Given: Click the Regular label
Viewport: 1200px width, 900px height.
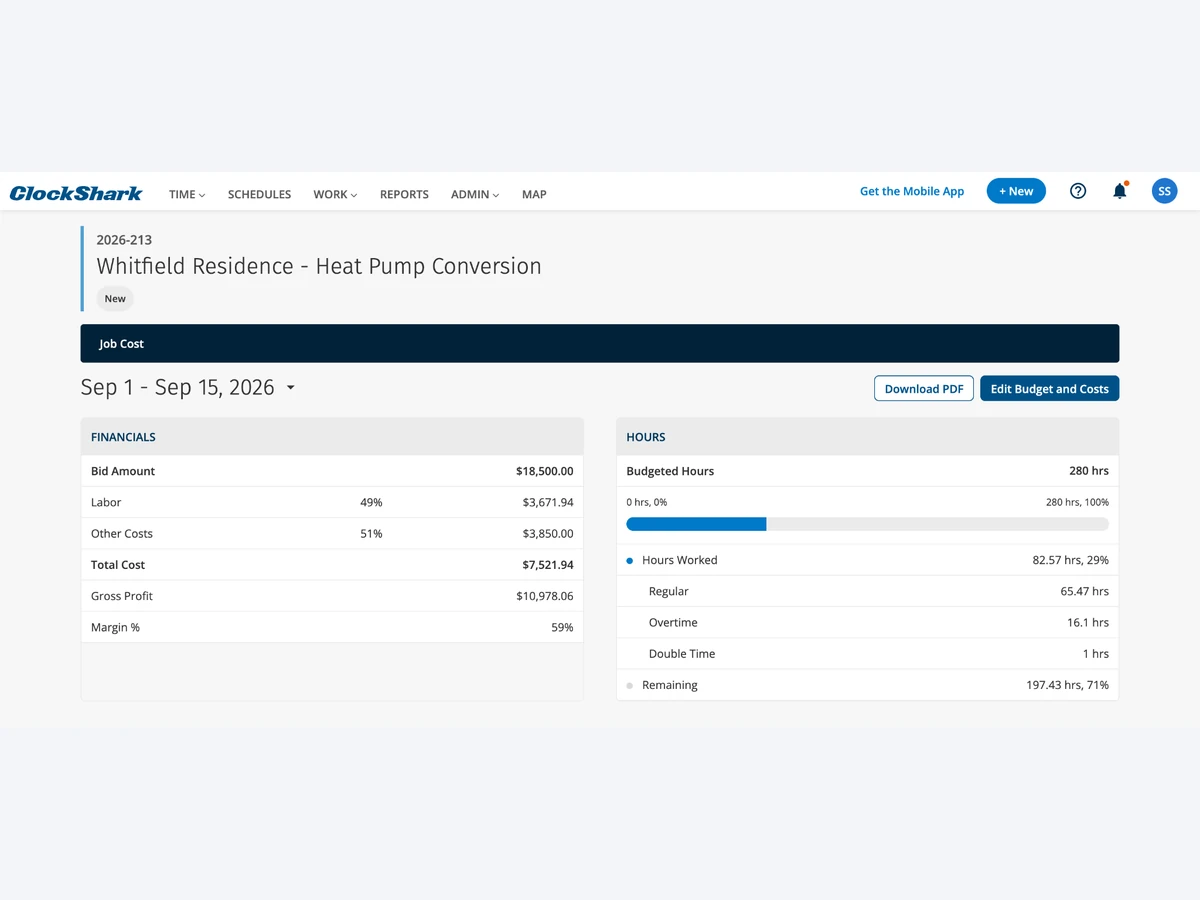Looking at the screenshot, I should (x=669, y=591).
